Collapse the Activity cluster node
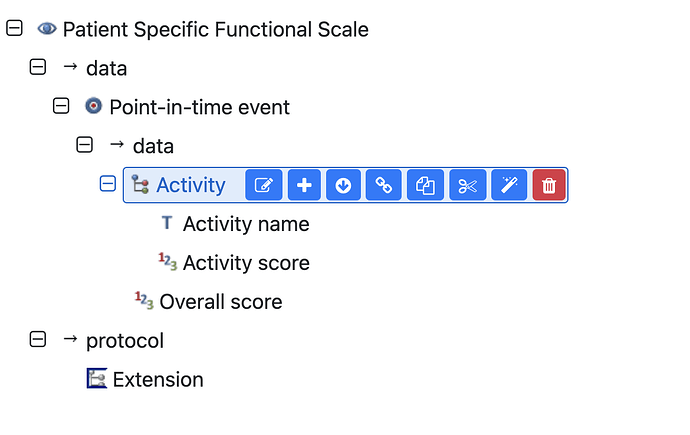Screen dimensions: 690x435 tap(108, 184)
